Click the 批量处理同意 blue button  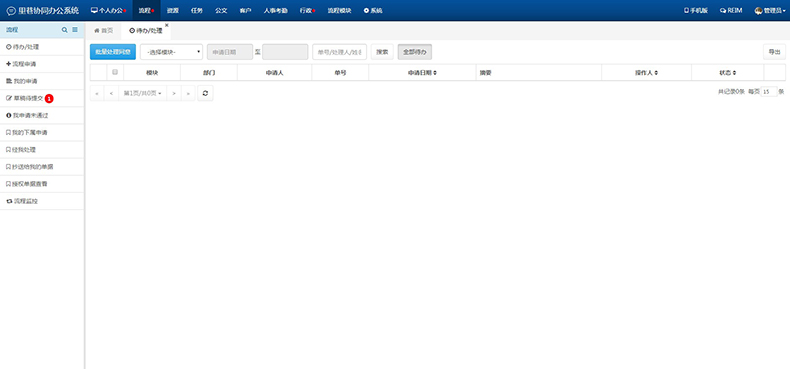(113, 52)
